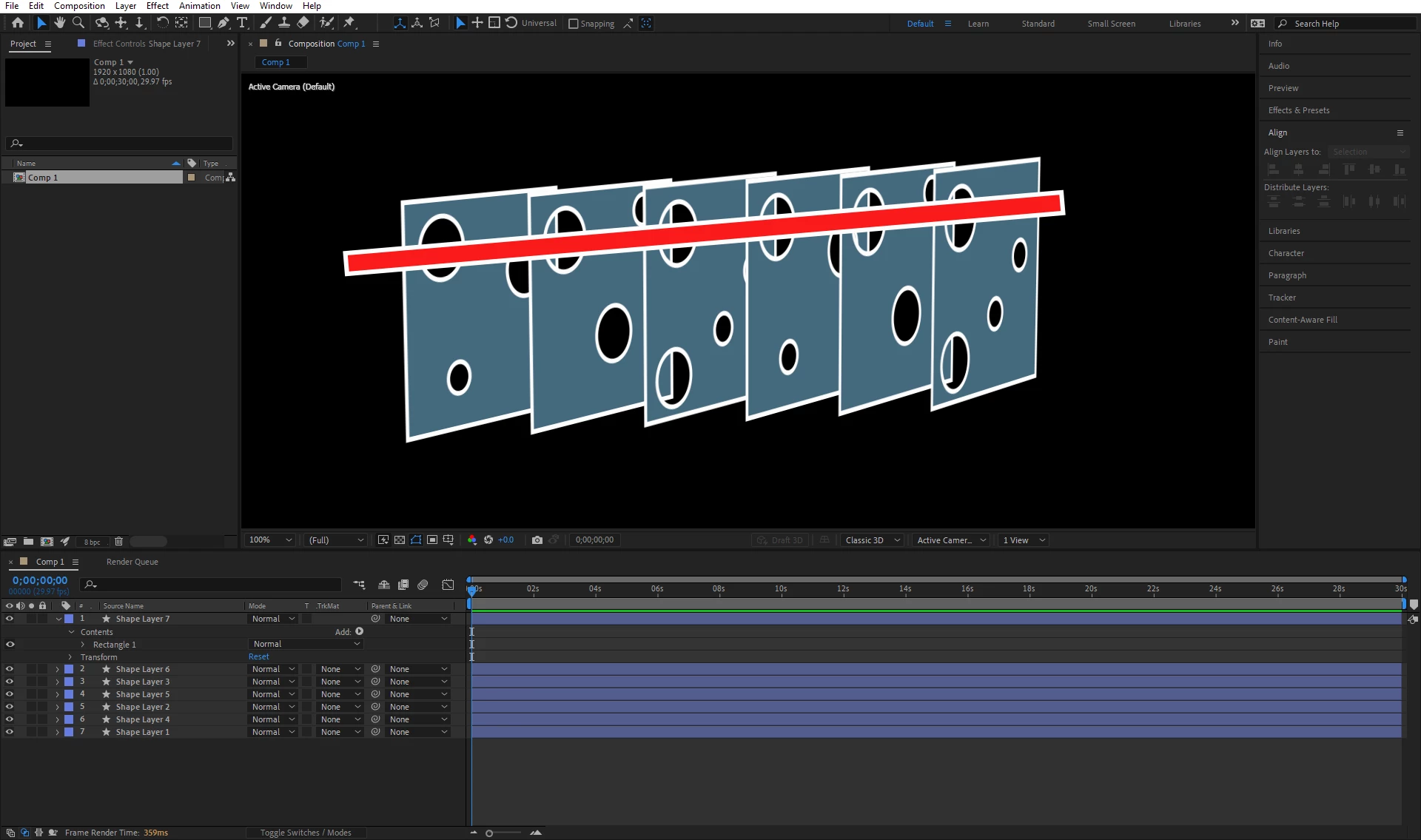
Task: Hide Shape Layer 6 with eye toggle
Action: coord(10,669)
